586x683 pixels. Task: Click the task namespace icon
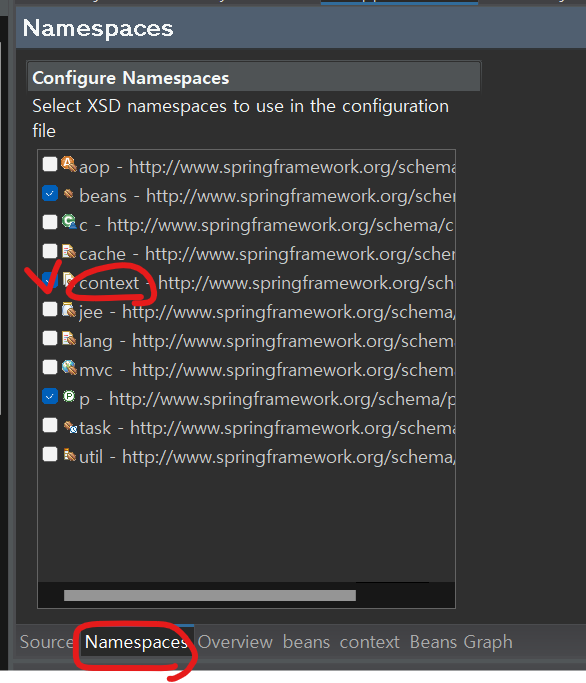(70, 427)
